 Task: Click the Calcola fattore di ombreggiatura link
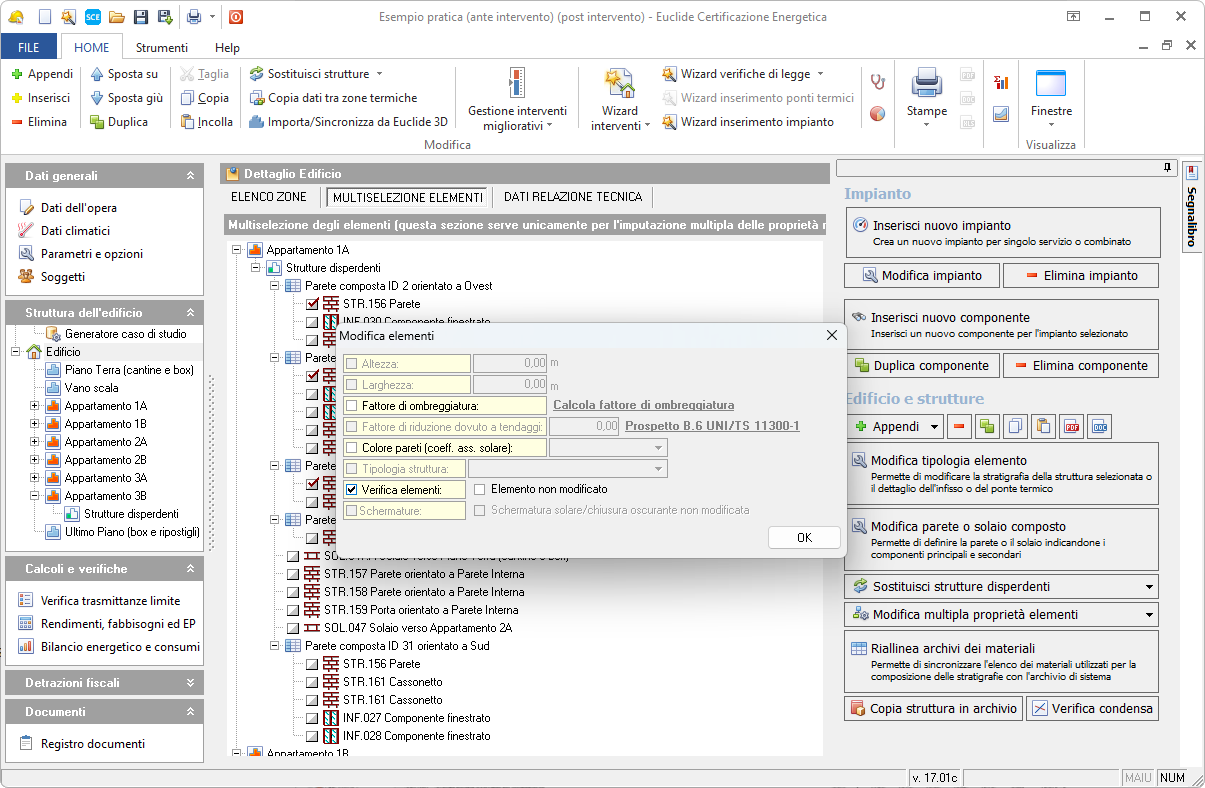(x=643, y=406)
